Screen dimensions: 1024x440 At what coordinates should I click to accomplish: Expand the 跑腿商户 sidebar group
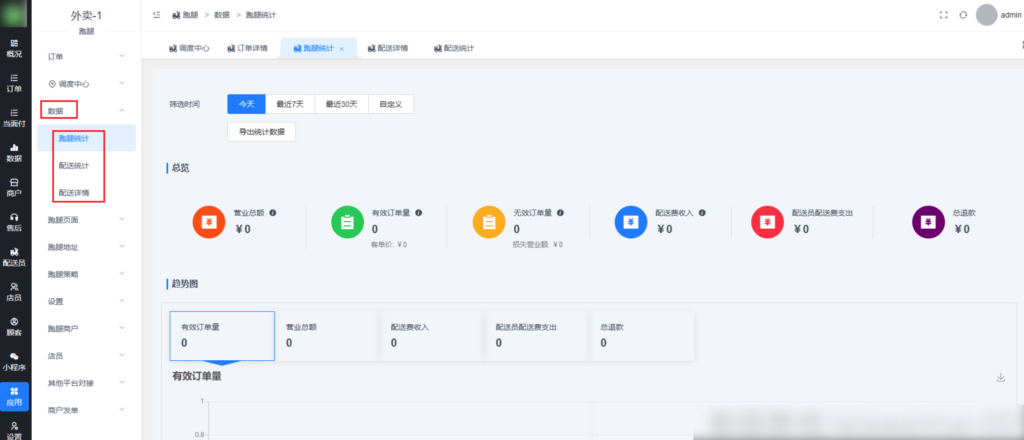86,328
